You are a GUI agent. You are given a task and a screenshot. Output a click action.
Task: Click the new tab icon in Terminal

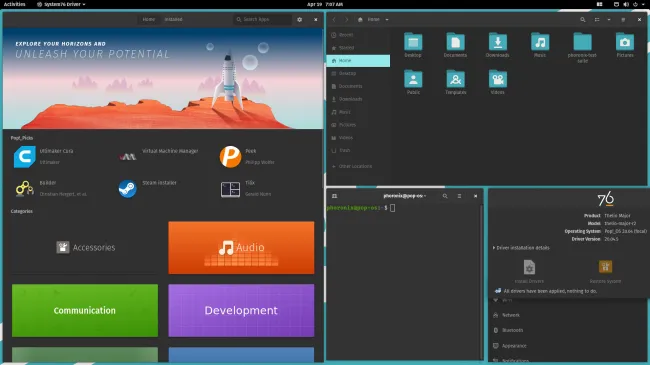(335, 196)
